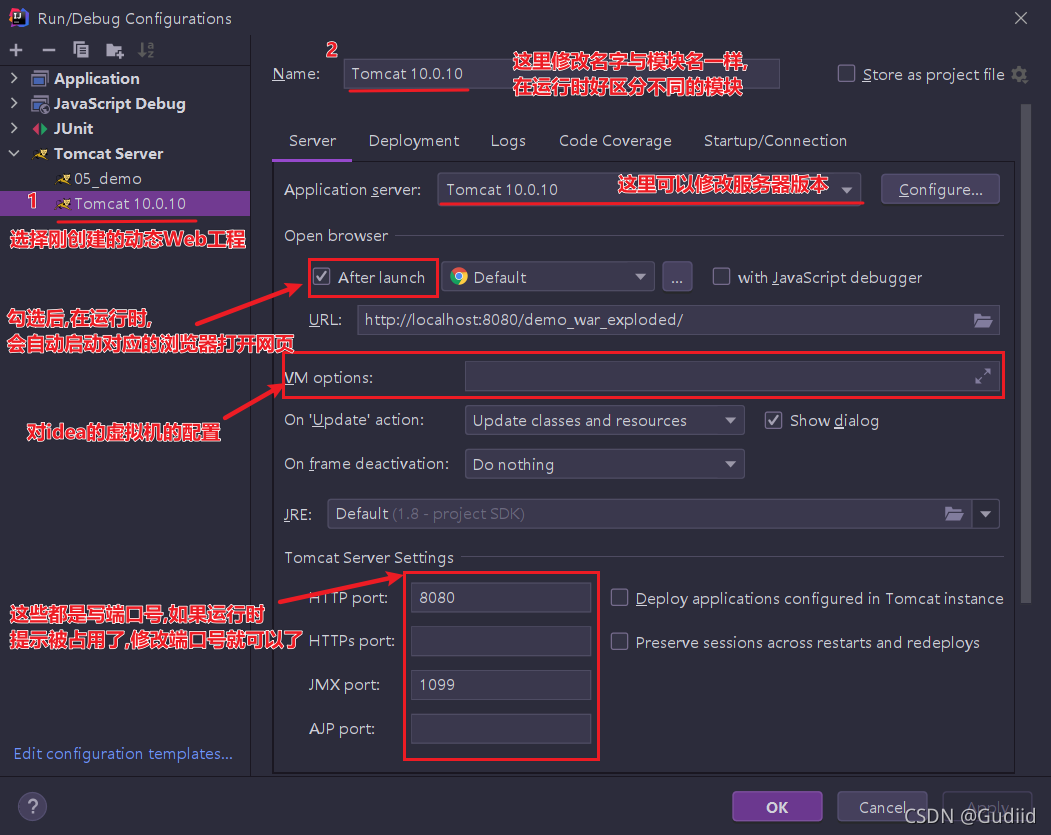The image size is (1051, 835).
Task: Click the vertical scrollbar of settings panel
Action: (1025, 354)
